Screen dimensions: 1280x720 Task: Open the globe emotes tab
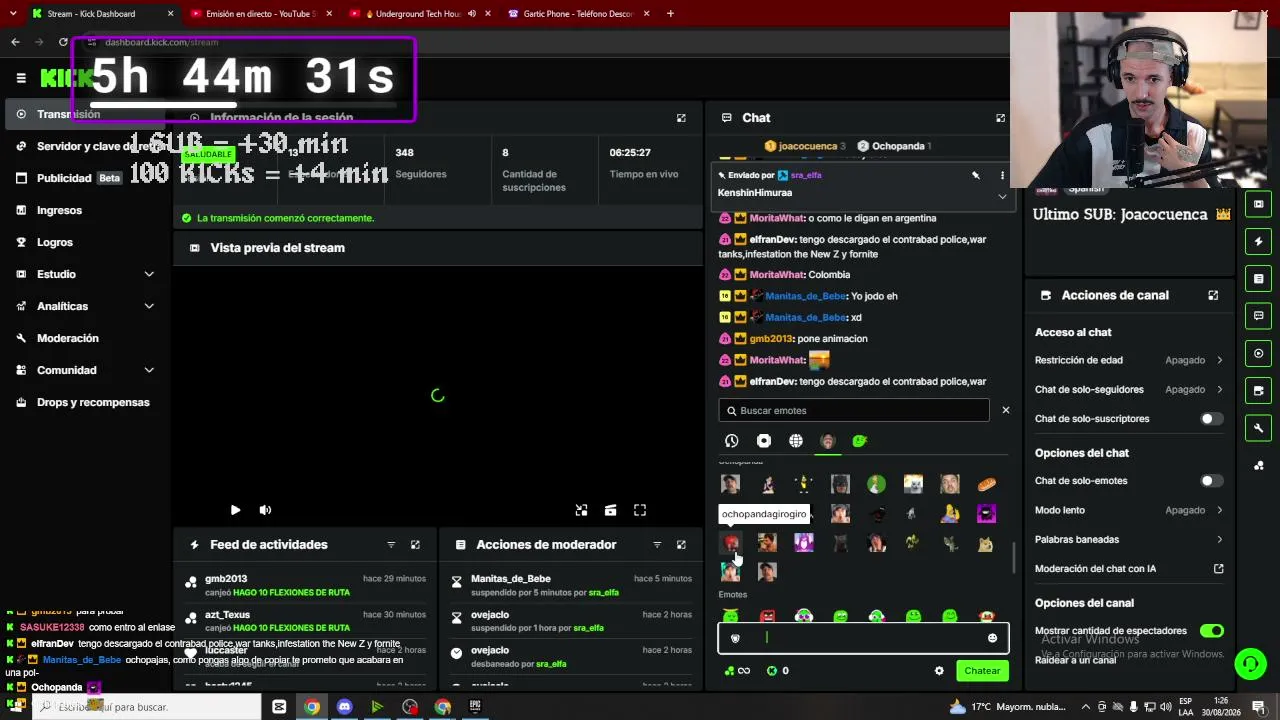click(796, 441)
